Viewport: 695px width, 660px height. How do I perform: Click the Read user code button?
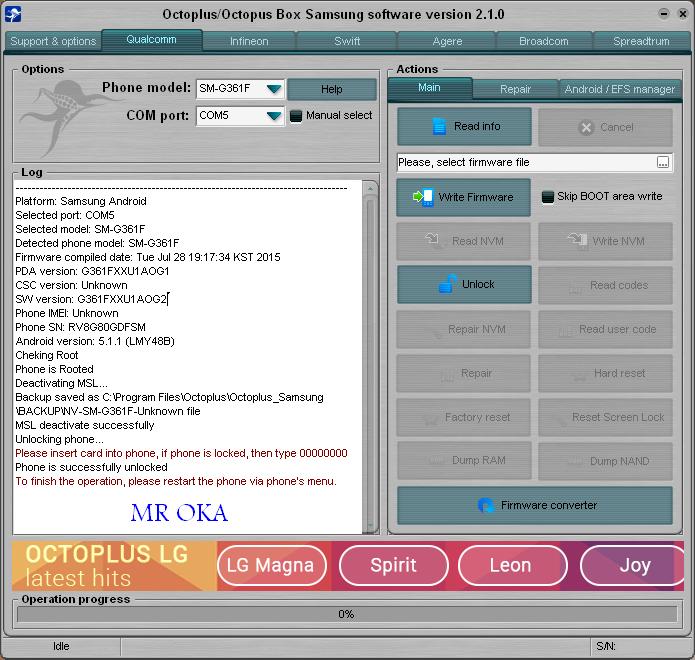coord(605,329)
